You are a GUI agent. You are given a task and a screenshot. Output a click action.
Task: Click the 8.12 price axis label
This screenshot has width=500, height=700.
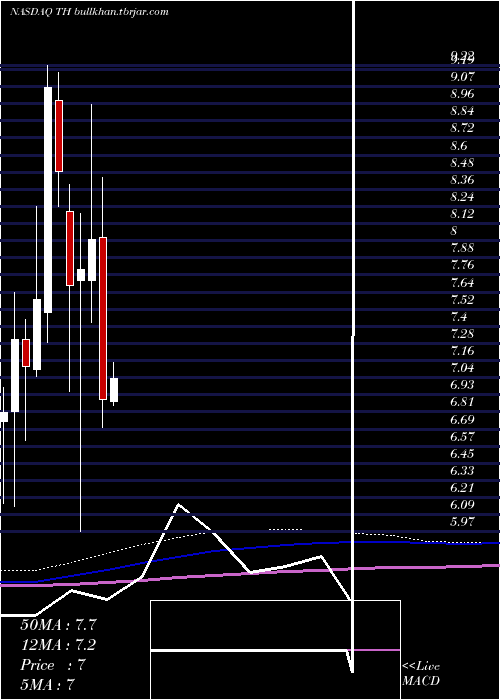(x=462, y=214)
